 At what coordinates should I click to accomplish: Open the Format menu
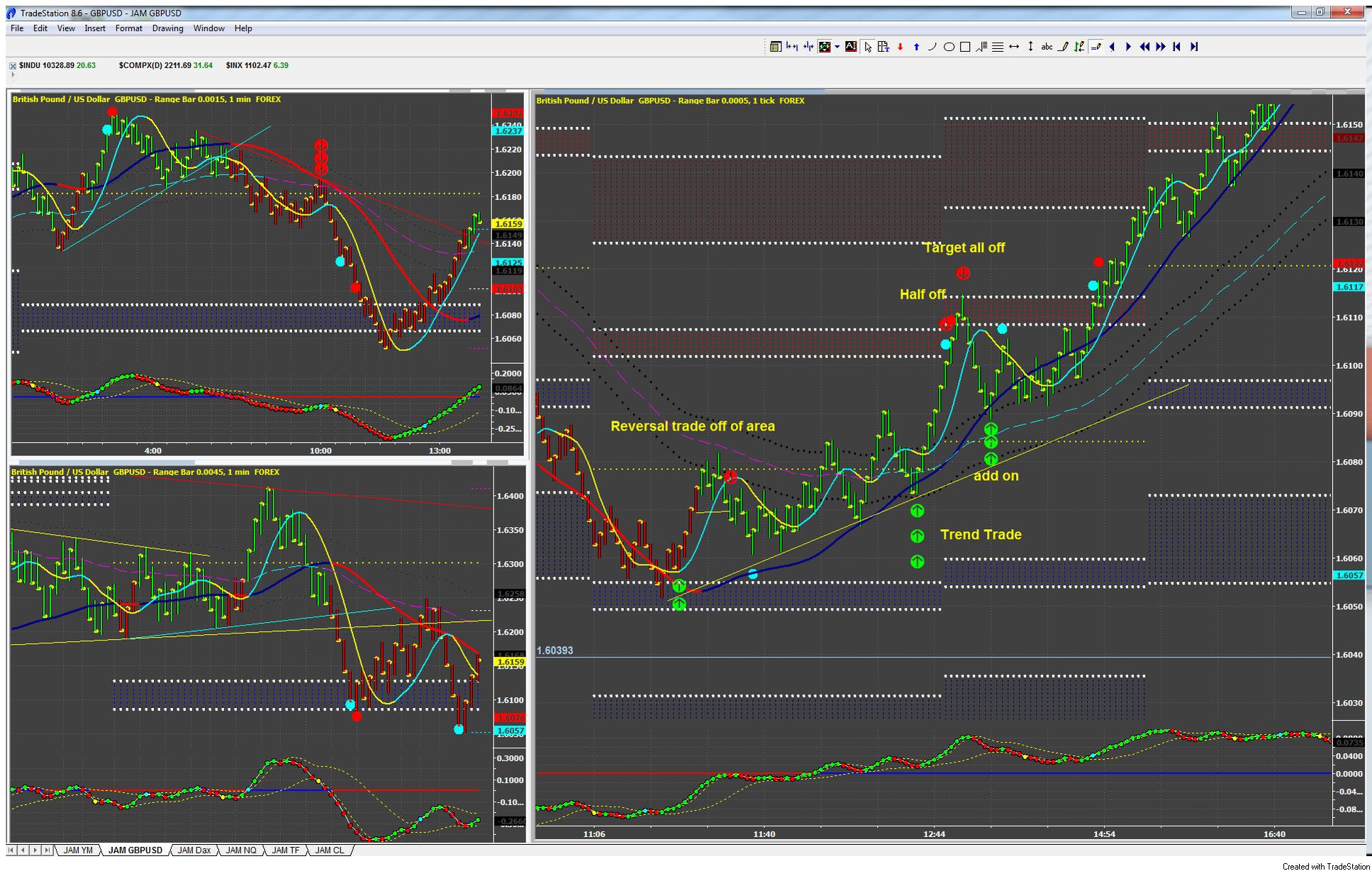pyautogui.click(x=129, y=28)
